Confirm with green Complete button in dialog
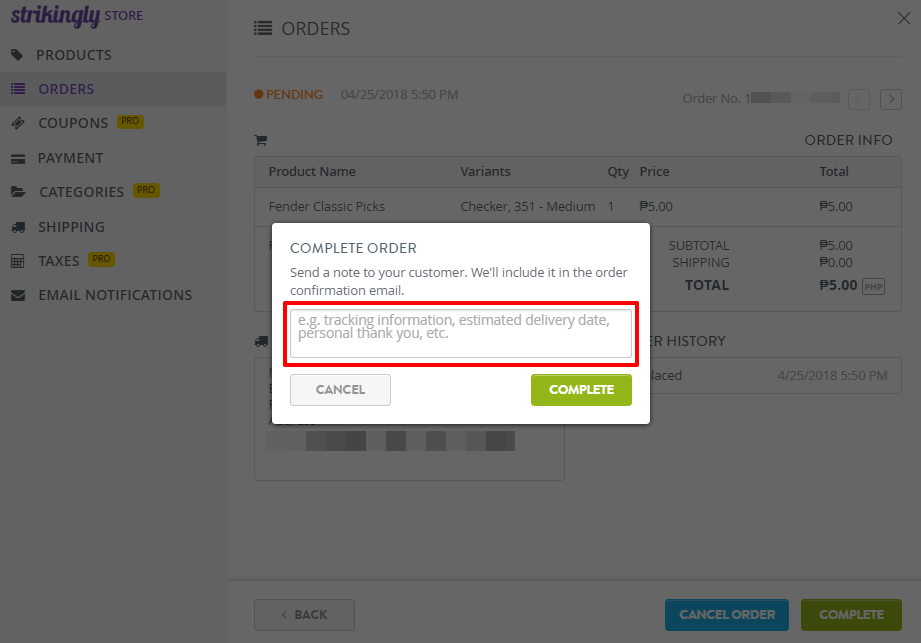This screenshot has height=643, width=921. [x=581, y=390]
